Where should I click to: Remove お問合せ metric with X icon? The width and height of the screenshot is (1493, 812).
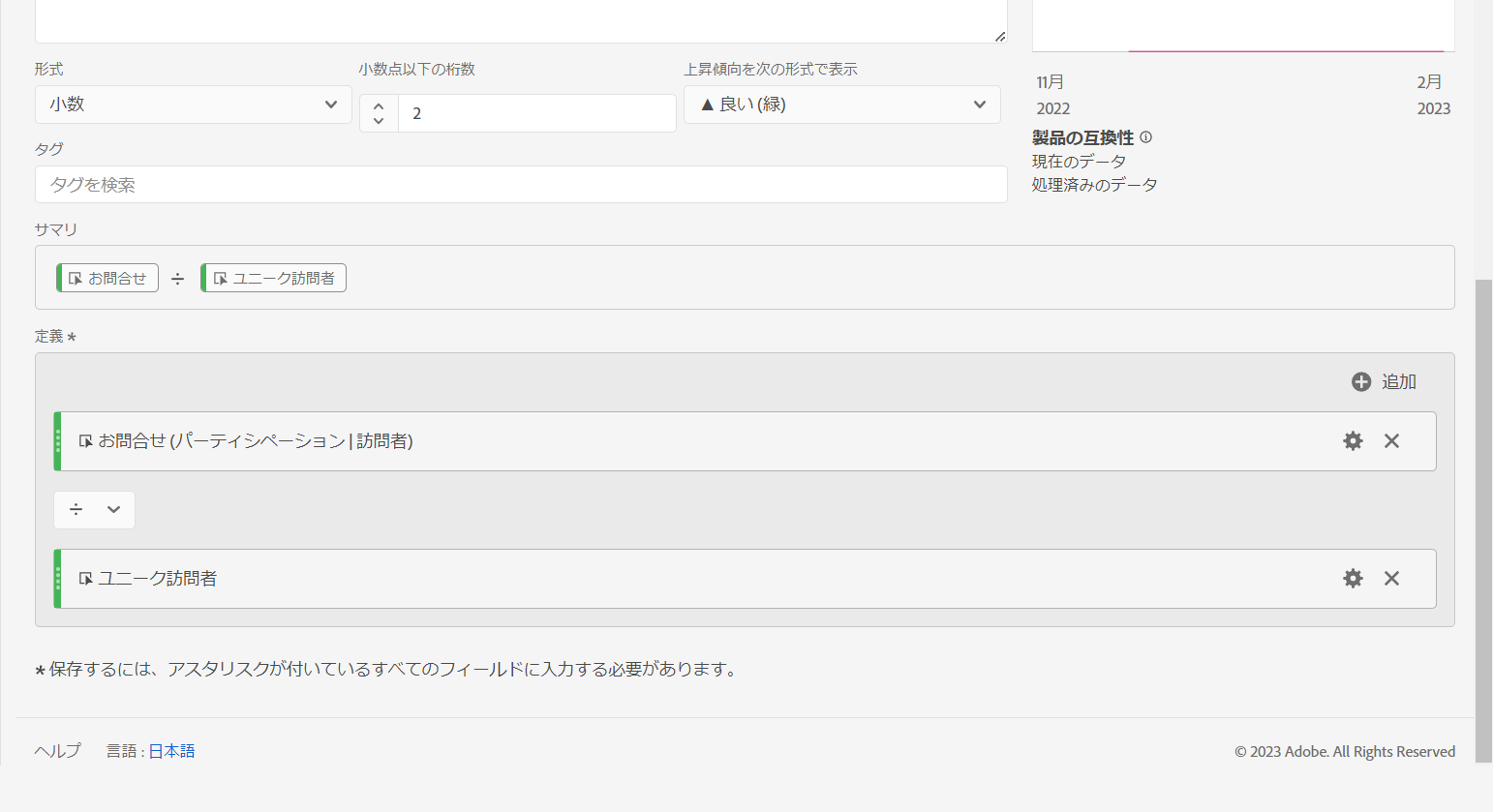tap(1391, 441)
